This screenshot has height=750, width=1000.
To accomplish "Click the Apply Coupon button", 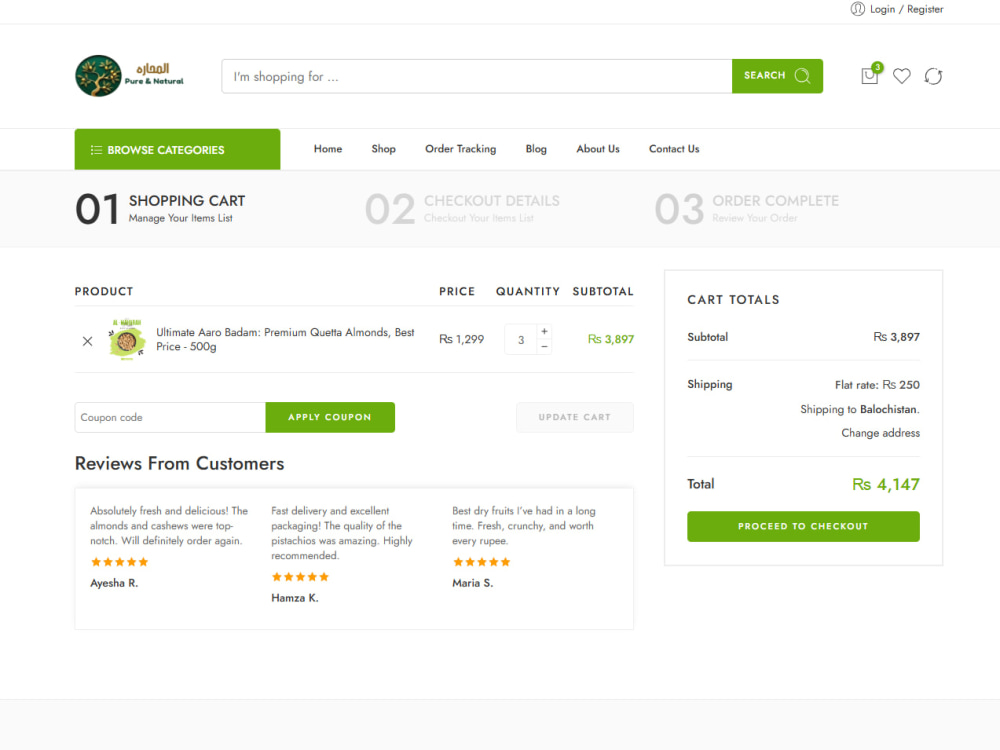I will coord(330,417).
